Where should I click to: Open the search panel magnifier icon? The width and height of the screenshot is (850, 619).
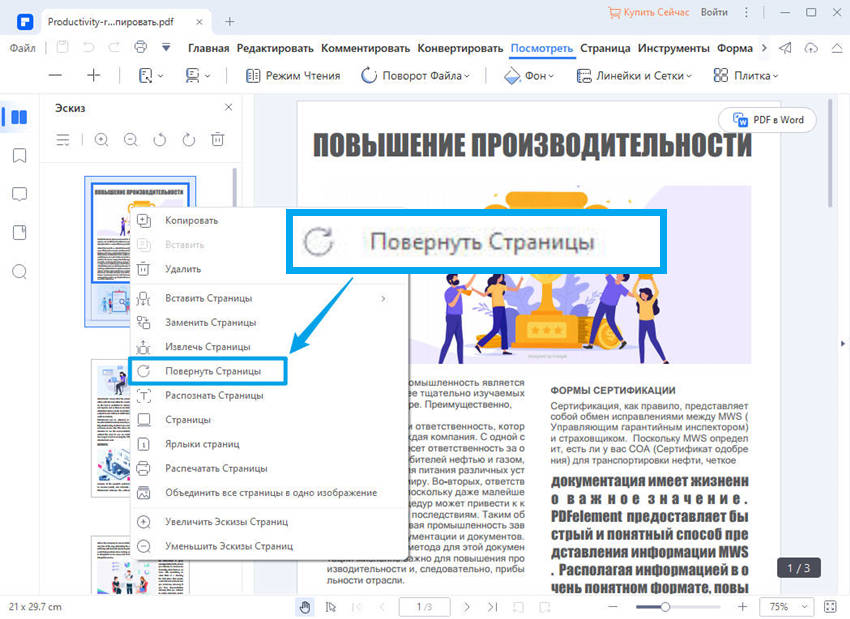click(x=19, y=271)
